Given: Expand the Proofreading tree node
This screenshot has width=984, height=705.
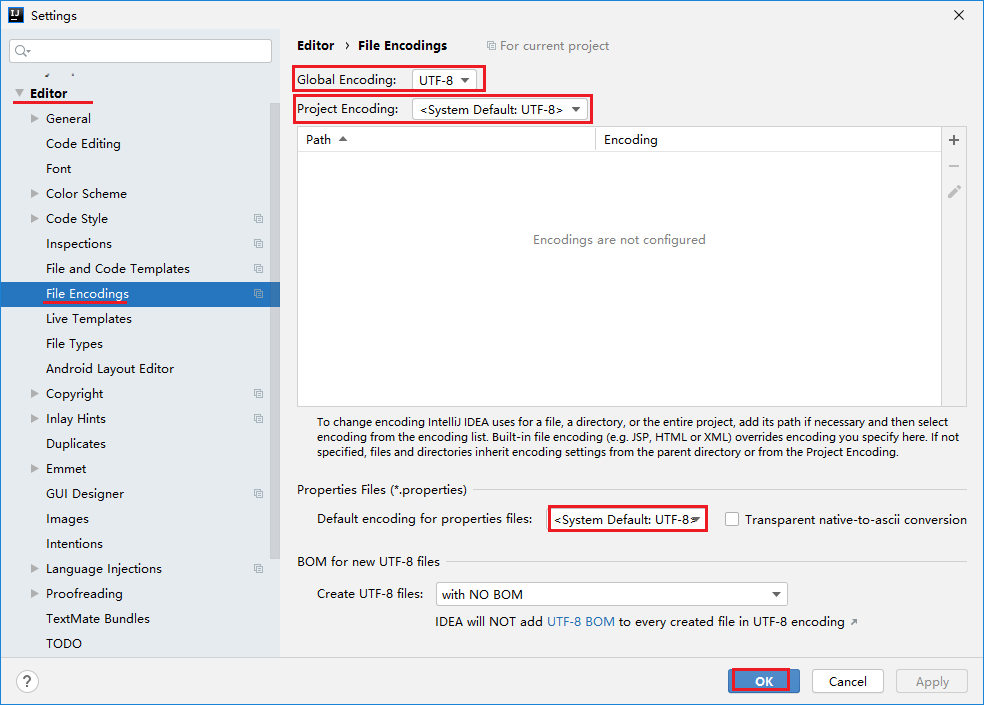Looking at the screenshot, I should click(35, 594).
